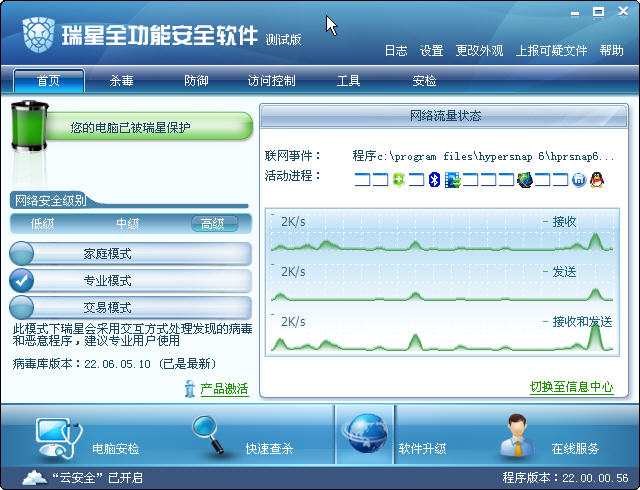The height and width of the screenshot is (490, 640).
Task: Click the Rising lion shield logo
Action: pos(39,35)
